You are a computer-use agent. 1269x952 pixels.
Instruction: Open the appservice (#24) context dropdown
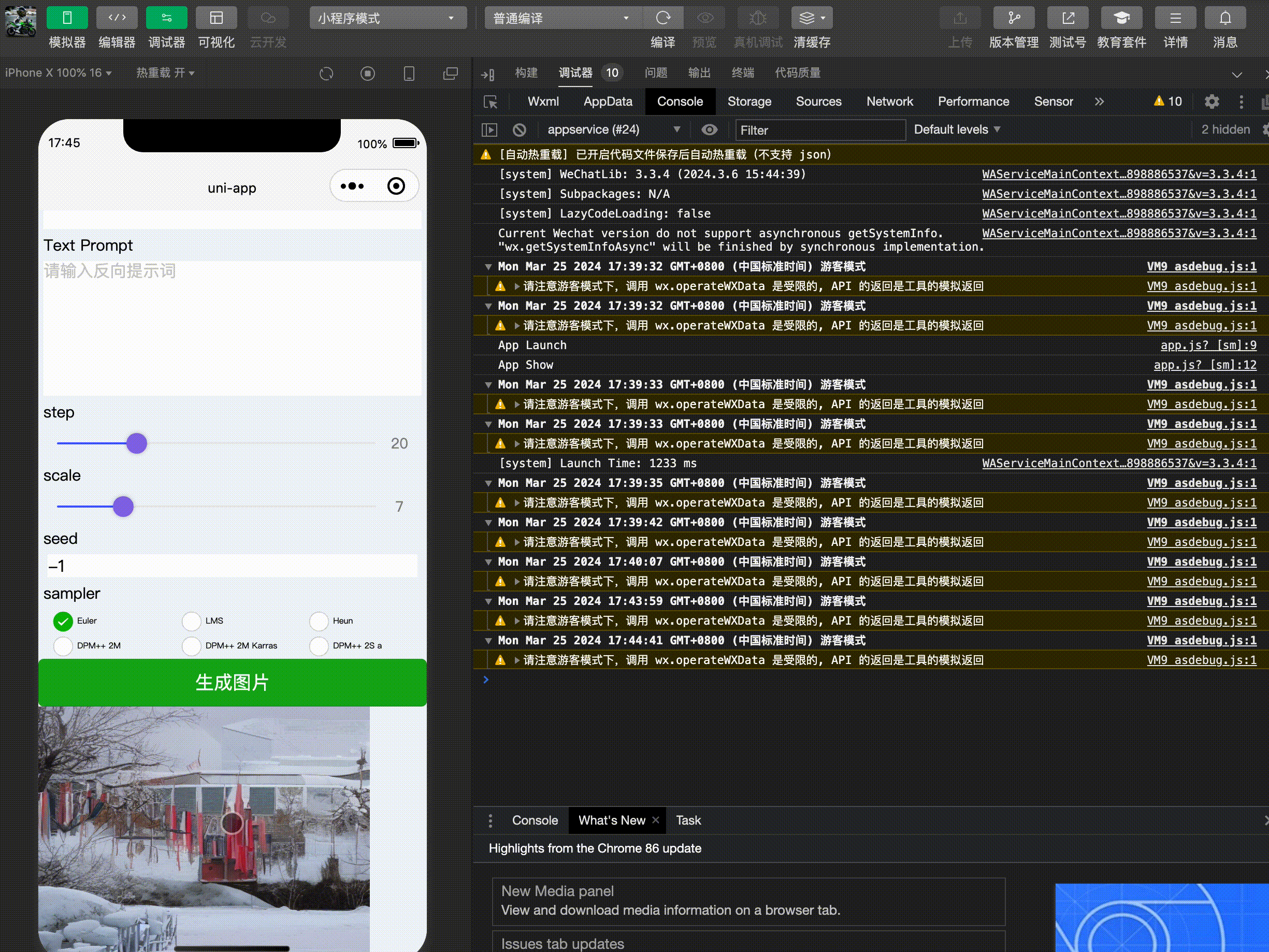[x=614, y=129]
